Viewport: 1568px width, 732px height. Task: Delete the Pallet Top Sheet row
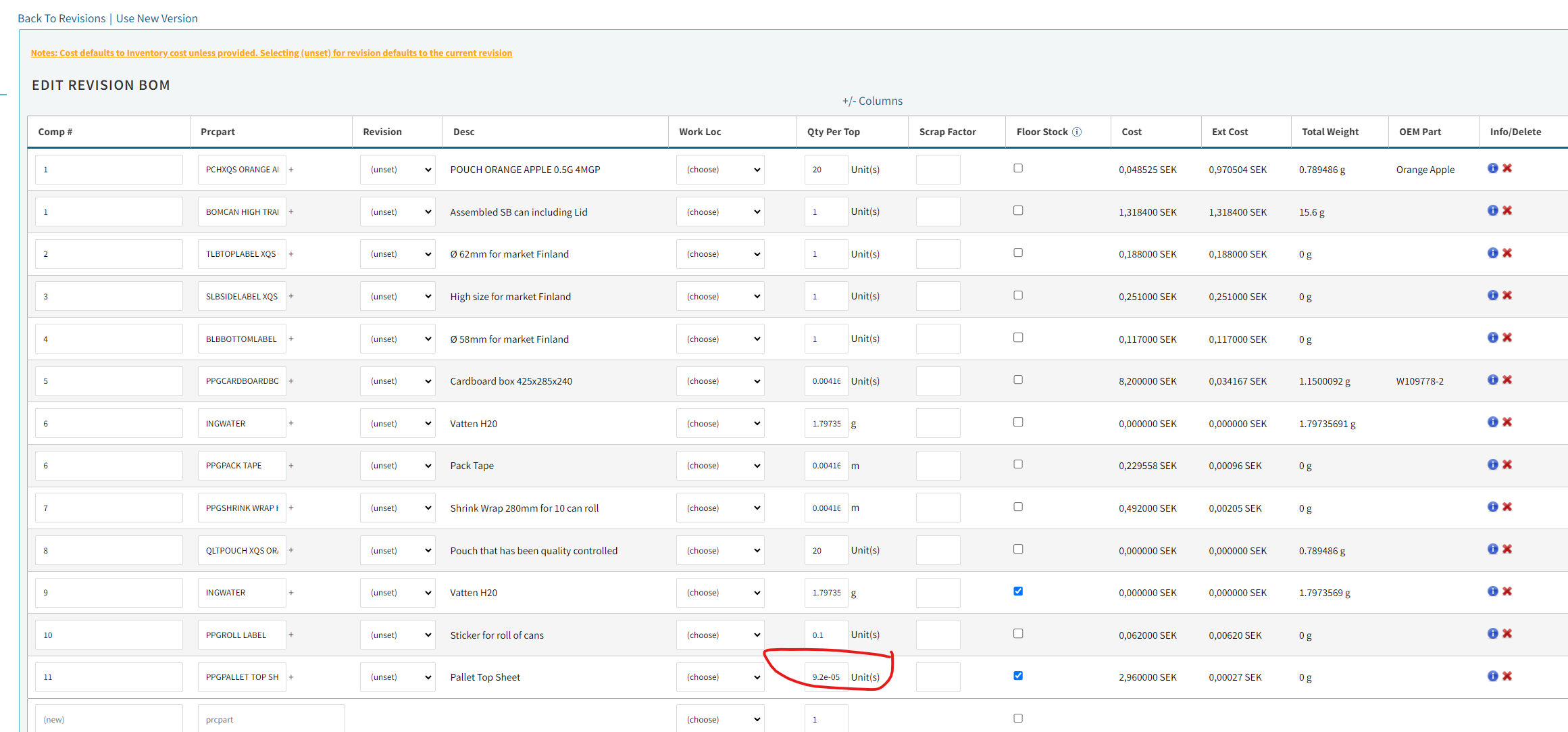click(x=1507, y=676)
